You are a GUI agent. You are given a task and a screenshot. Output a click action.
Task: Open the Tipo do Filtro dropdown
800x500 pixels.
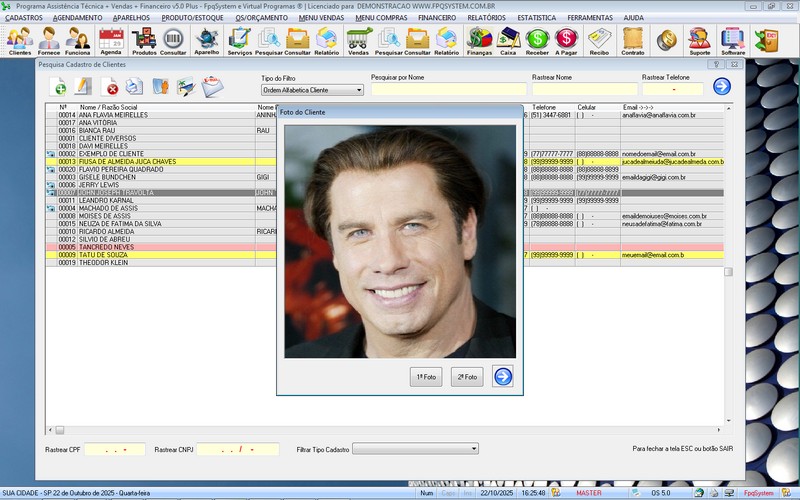click(x=312, y=90)
